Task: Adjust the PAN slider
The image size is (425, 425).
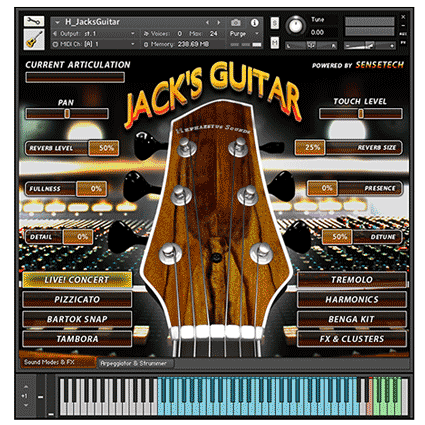Action: pyautogui.click(x=67, y=114)
